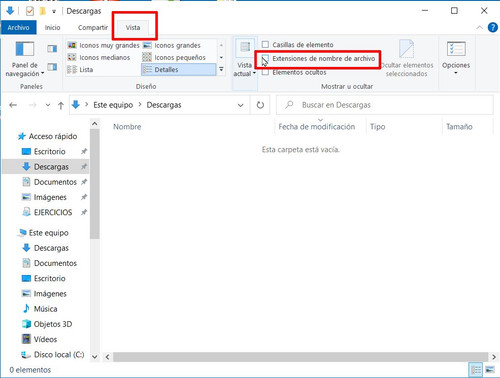Open the EJERCICIOS pinned folder
The width and height of the screenshot is (500, 378).
click(x=53, y=212)
